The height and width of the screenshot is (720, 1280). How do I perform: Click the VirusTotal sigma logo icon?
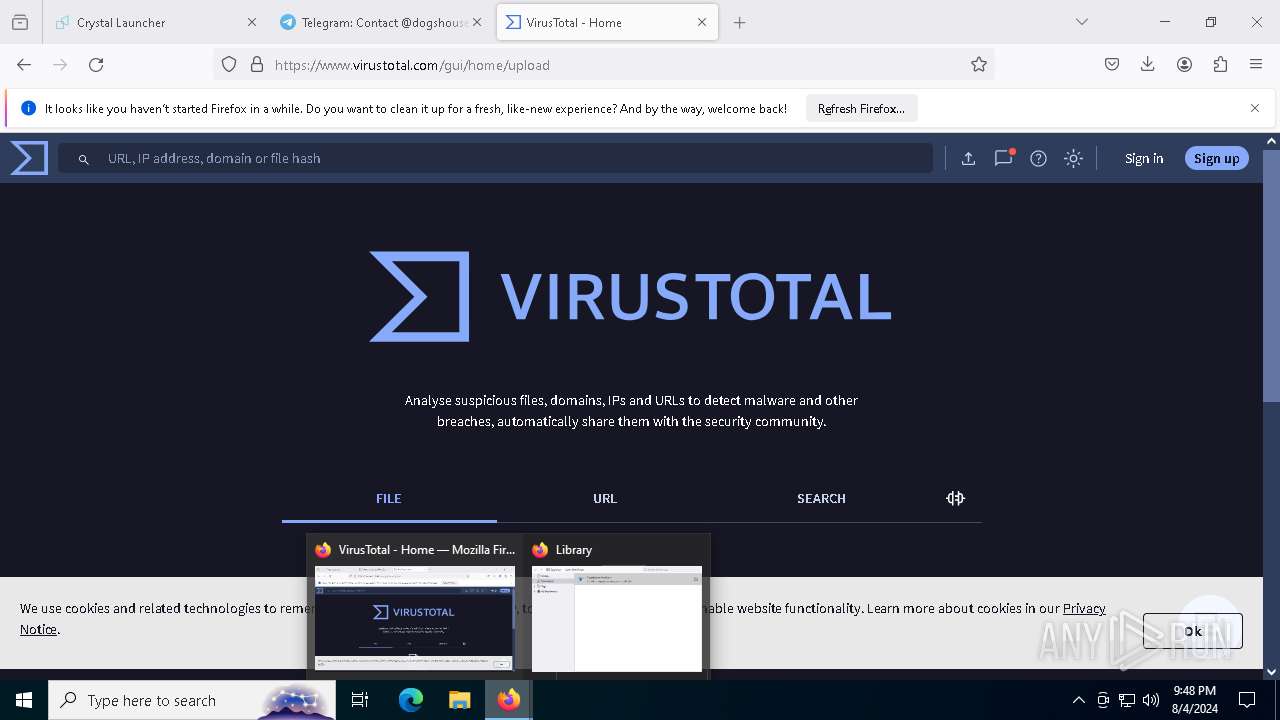(x=29, y=158)
